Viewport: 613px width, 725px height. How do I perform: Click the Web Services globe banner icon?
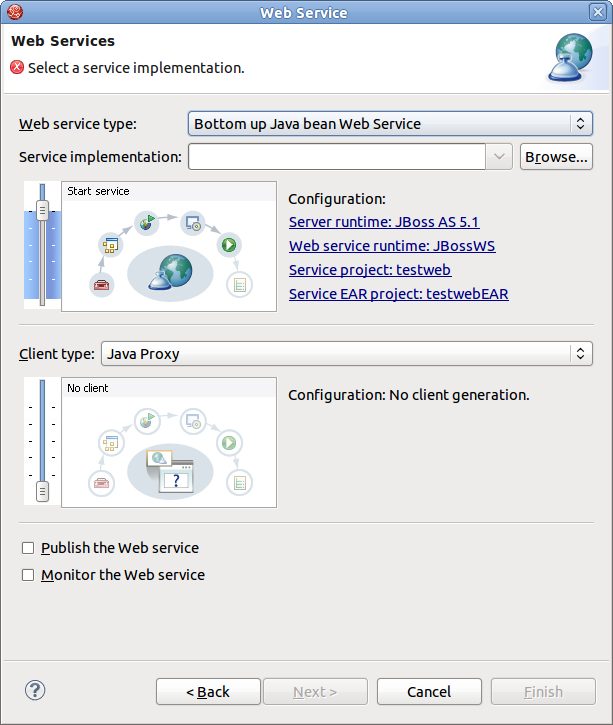574,57
